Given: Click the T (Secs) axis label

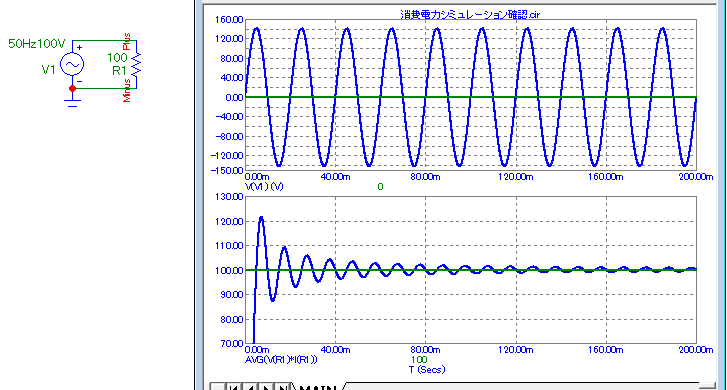Looking at the screenshot, I should [427, 370].
